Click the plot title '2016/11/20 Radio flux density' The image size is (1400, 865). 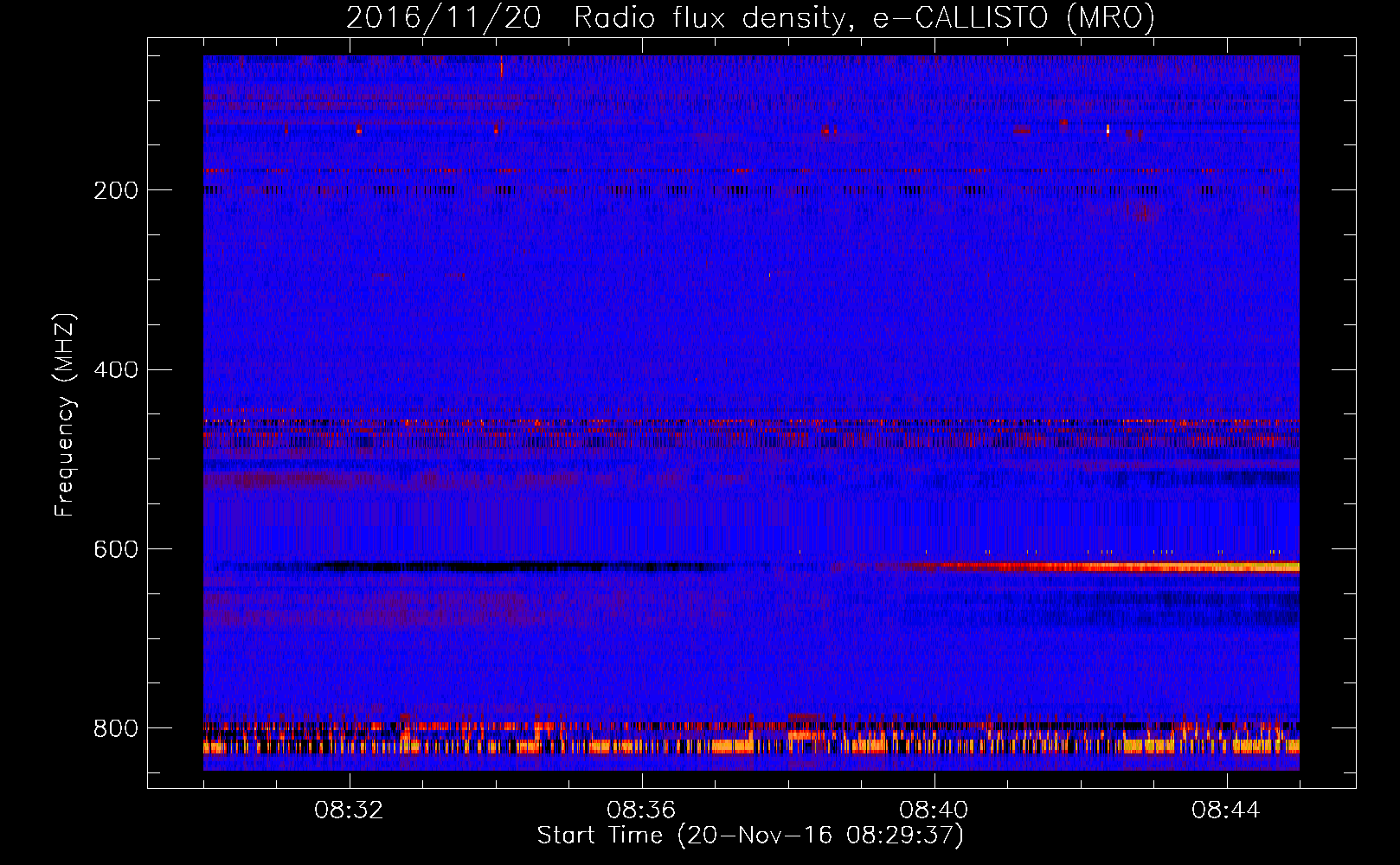pyautogui.click(x=750, y=16)
